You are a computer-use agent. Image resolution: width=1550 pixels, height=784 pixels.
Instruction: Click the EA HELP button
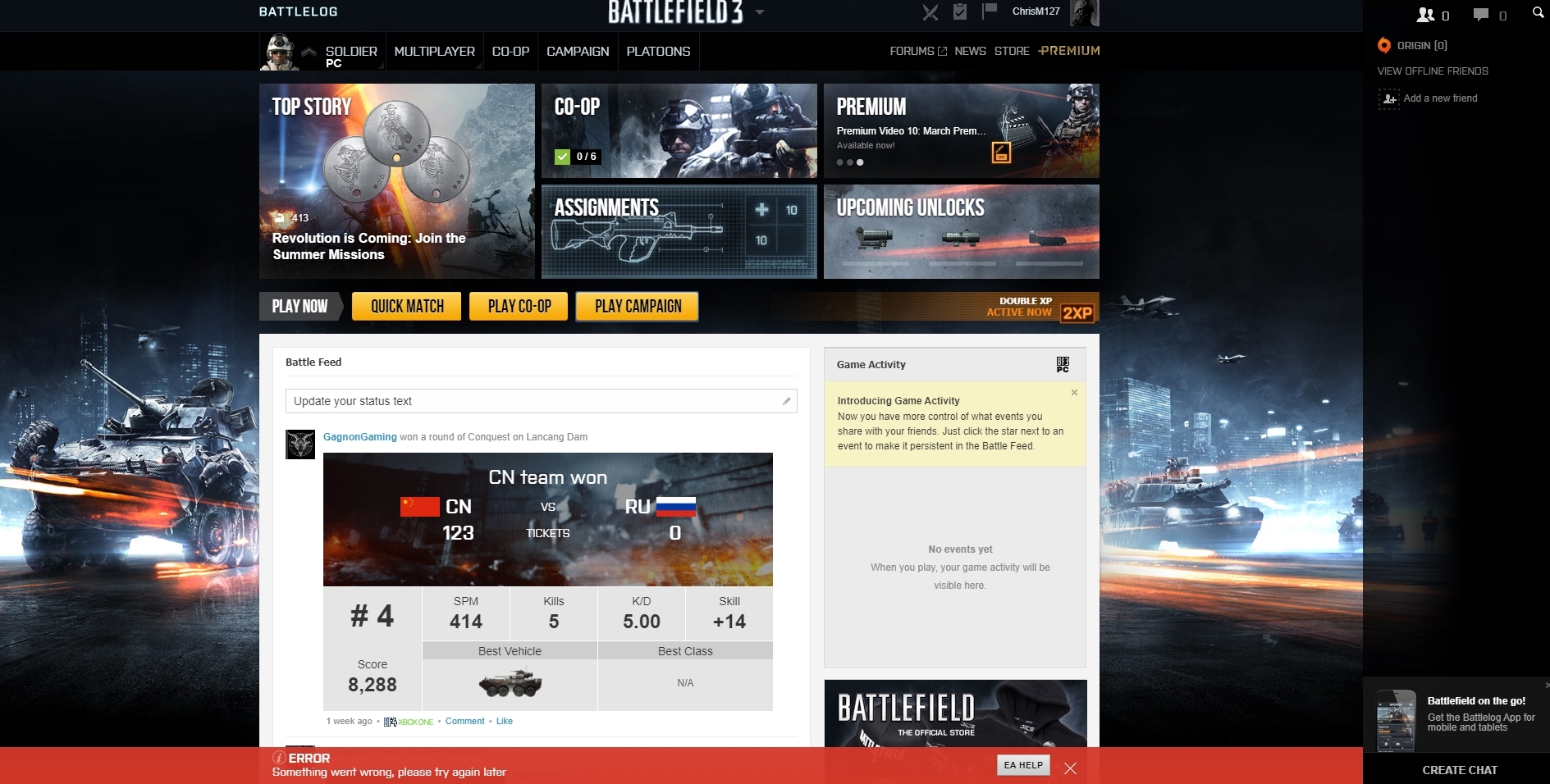[x=1023, y=765]
